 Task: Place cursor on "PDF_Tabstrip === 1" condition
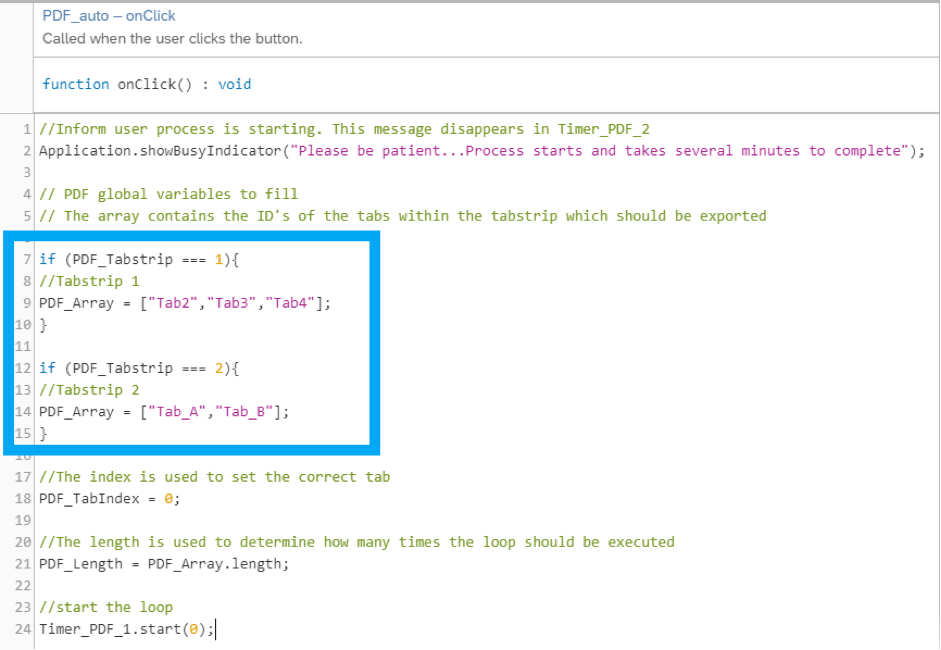click(147, 259)
